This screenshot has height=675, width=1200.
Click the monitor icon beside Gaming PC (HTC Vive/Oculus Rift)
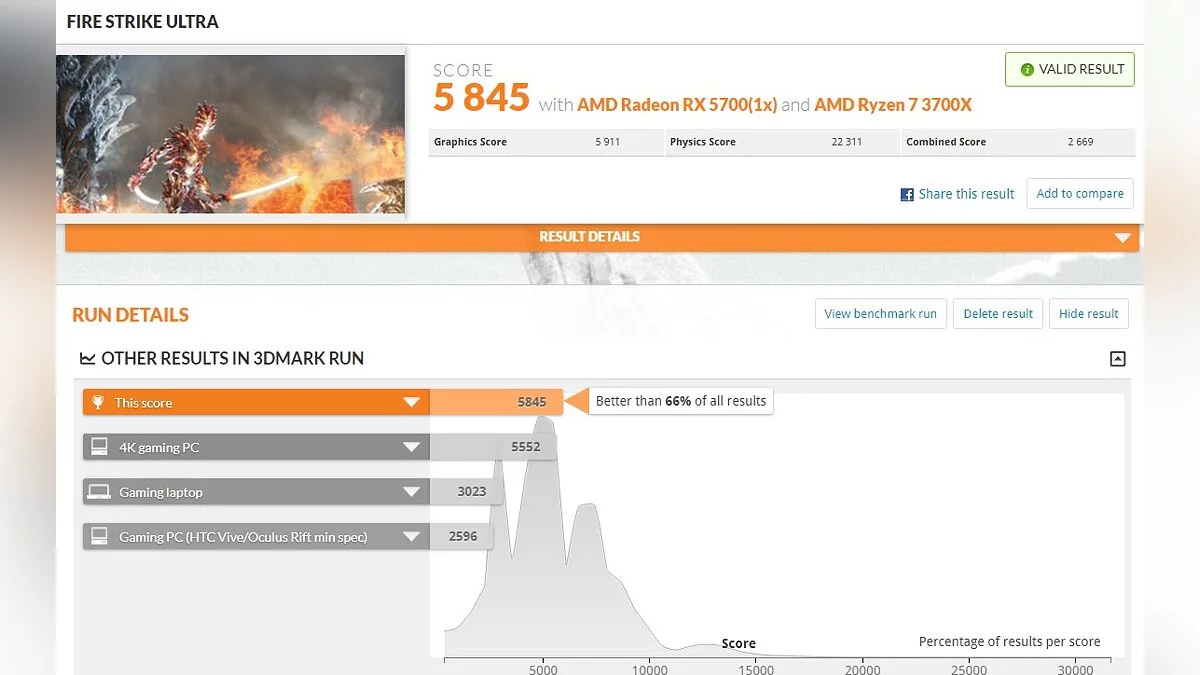coord(99,537)
